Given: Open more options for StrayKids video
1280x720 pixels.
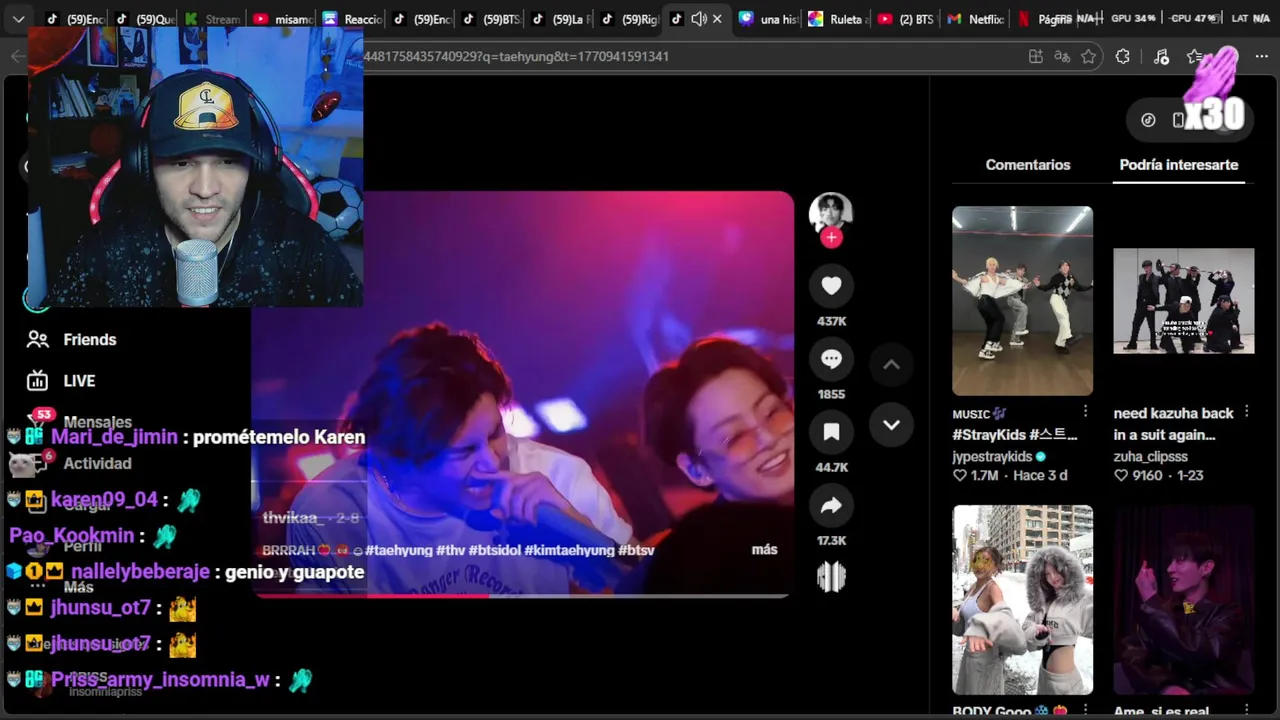Looking at the screenshot, I should 1085,412.
